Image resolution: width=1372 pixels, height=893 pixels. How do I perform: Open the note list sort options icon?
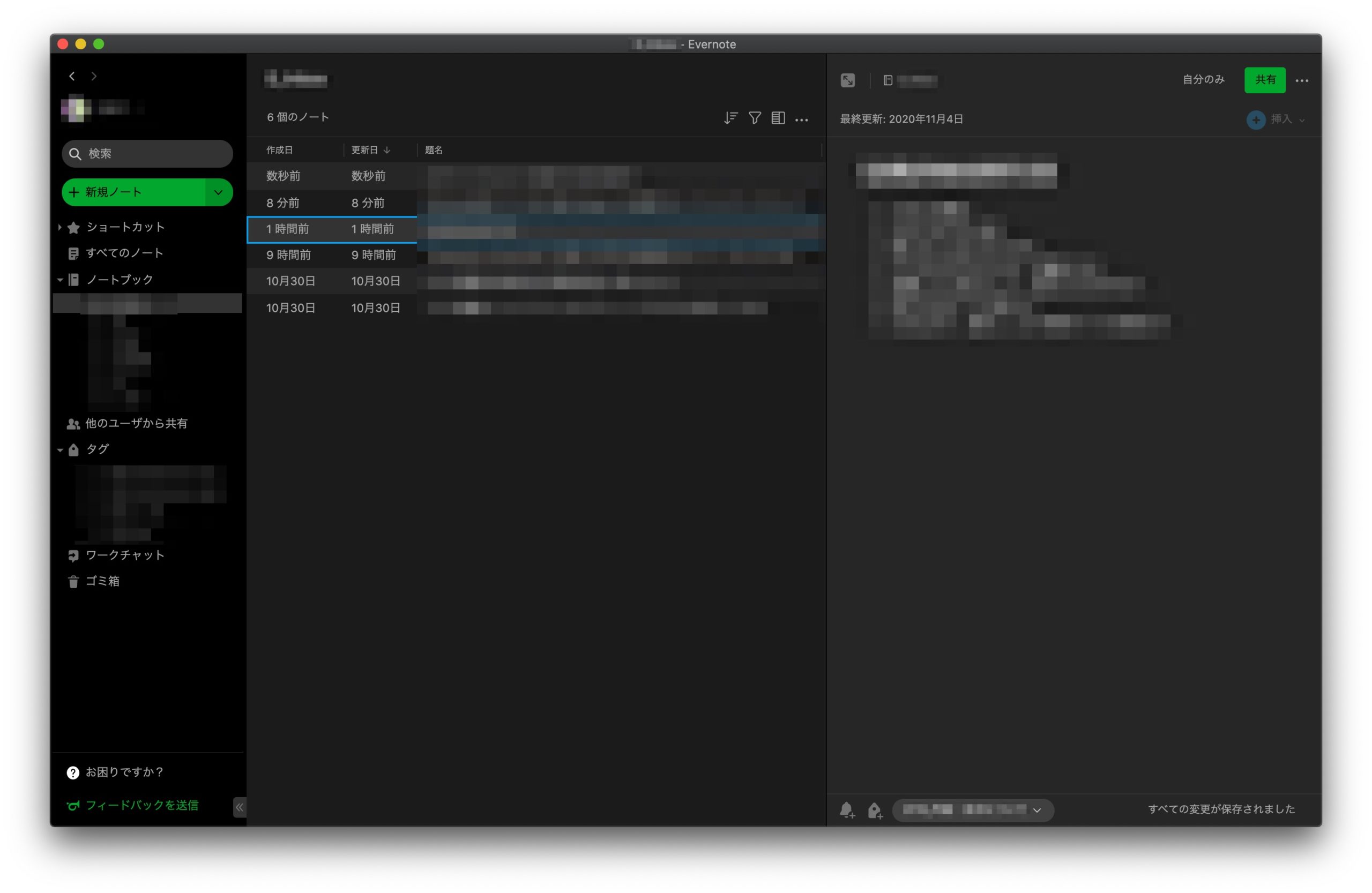[x=730, y=118]
